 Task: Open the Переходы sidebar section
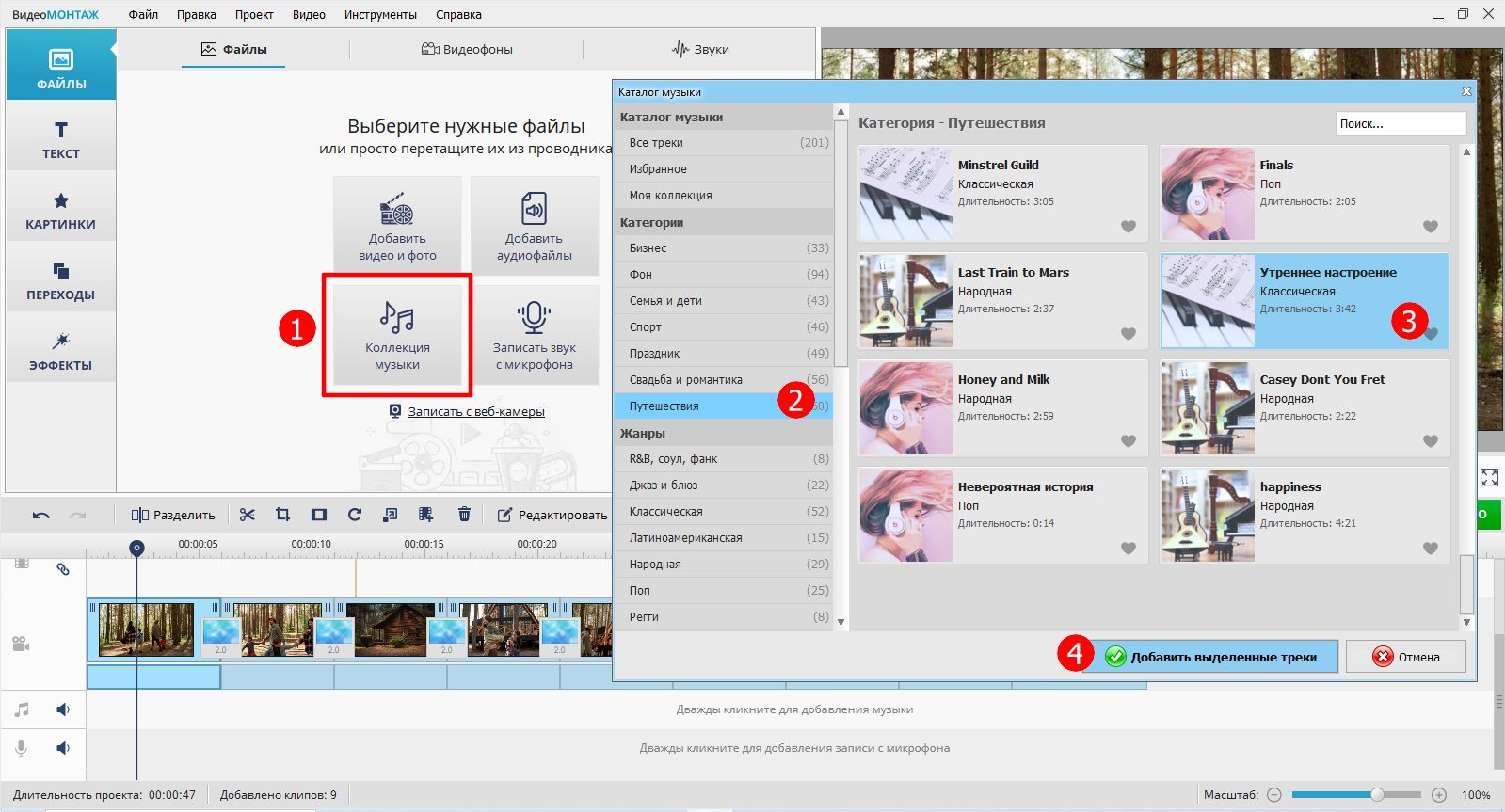tap(61, 280)
